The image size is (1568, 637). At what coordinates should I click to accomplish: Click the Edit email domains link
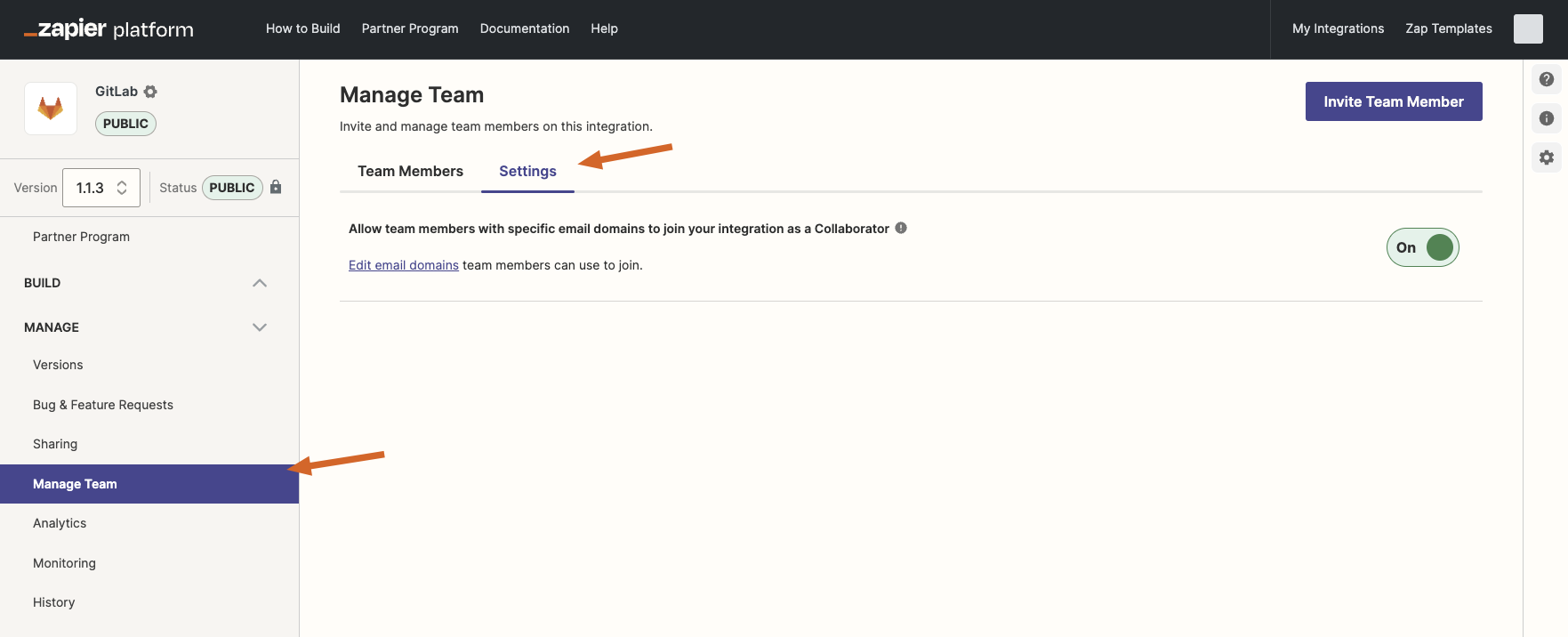[x=404, y=265]
